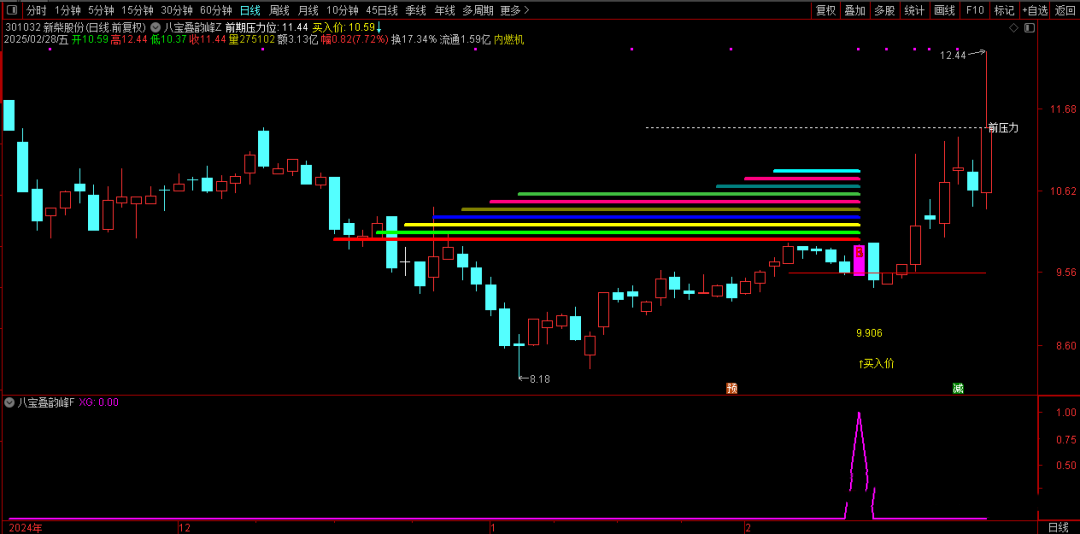Click the 2024年 time axis label
The width and height of the screenshot is (1080, 534).
(x=25, y=528)
